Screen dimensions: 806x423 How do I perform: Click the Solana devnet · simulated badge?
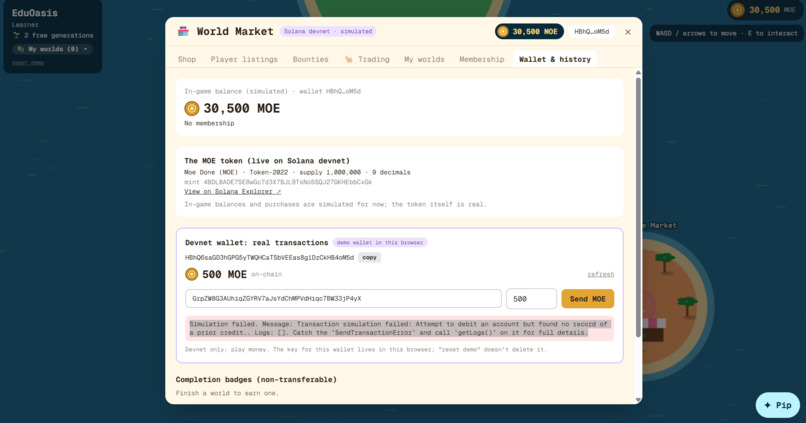tap(328, 31)
